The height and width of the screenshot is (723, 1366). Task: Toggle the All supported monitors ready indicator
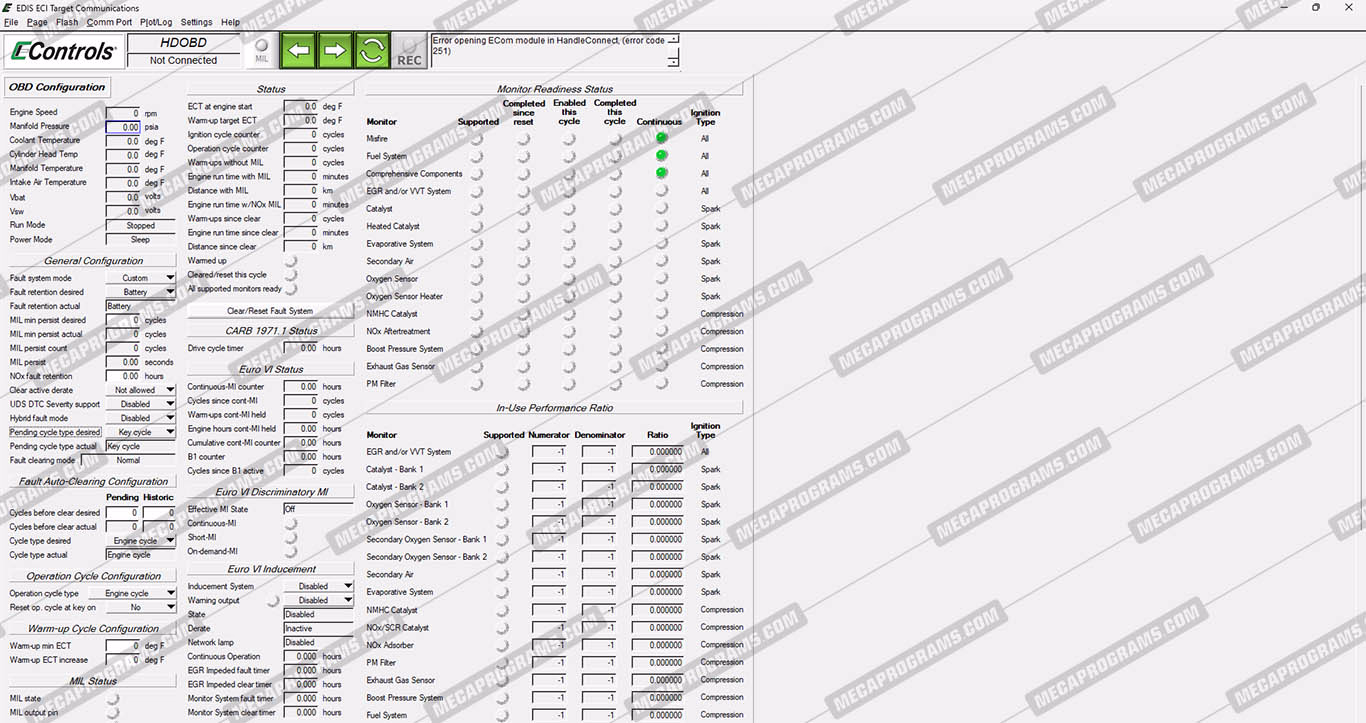tap(291, 289)
